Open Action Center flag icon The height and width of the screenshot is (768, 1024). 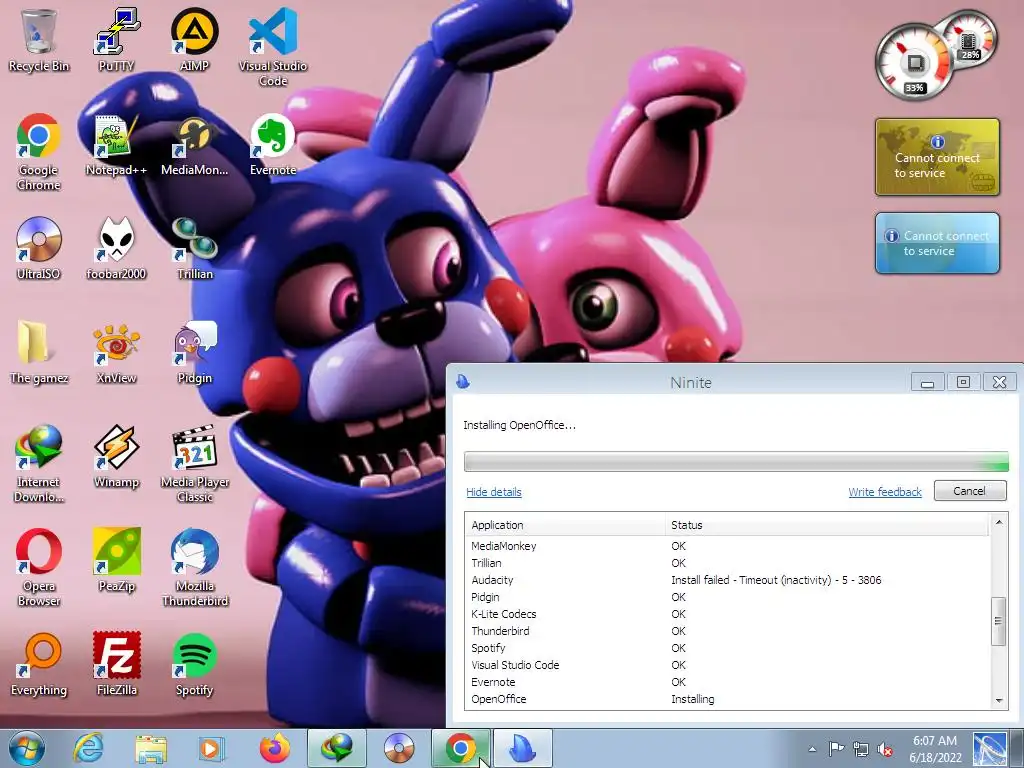[836, 749]
